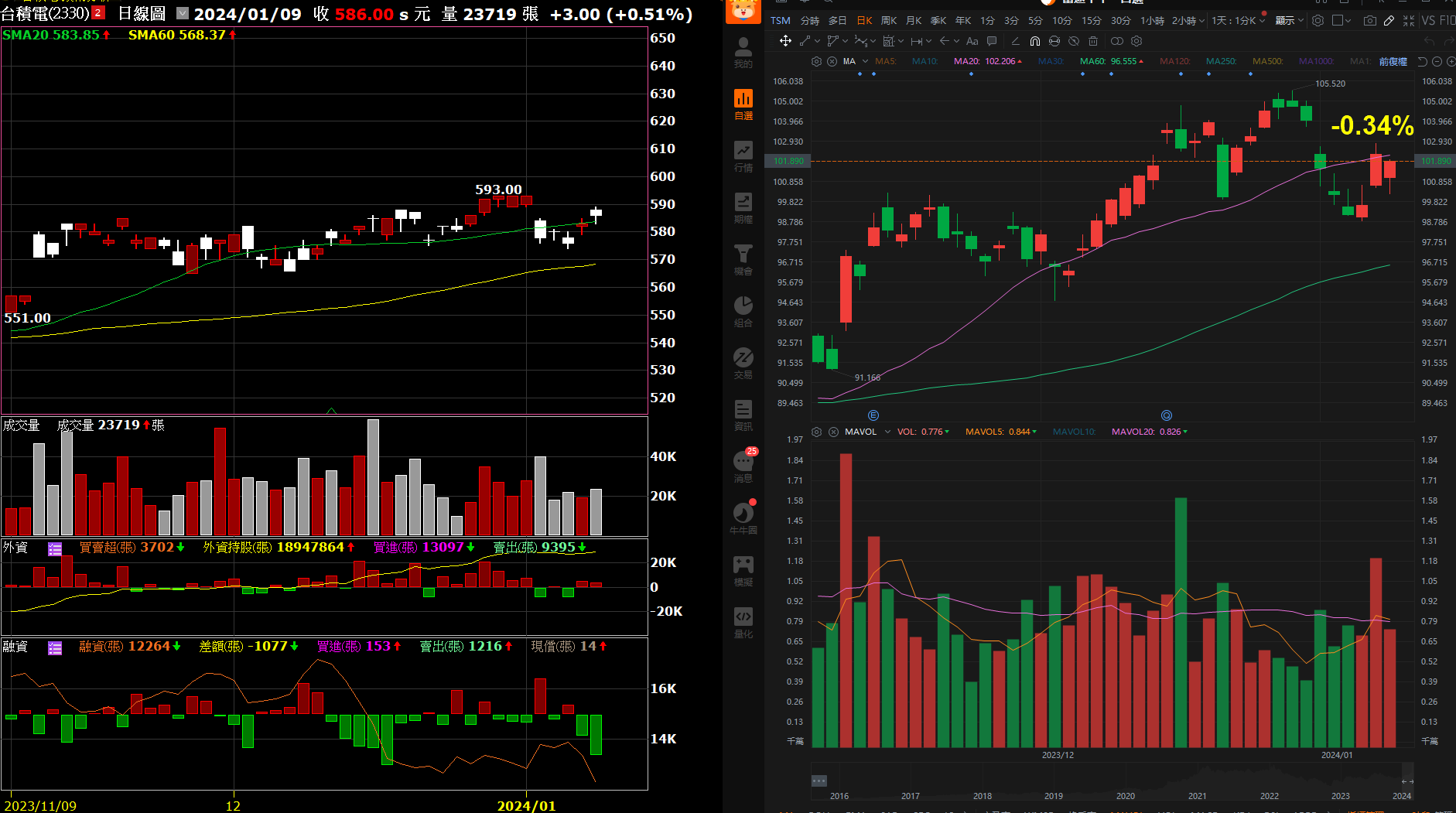Screen dimensions: 1456x813
Task: Select the angle line tool
Action: coord(1015,41)
